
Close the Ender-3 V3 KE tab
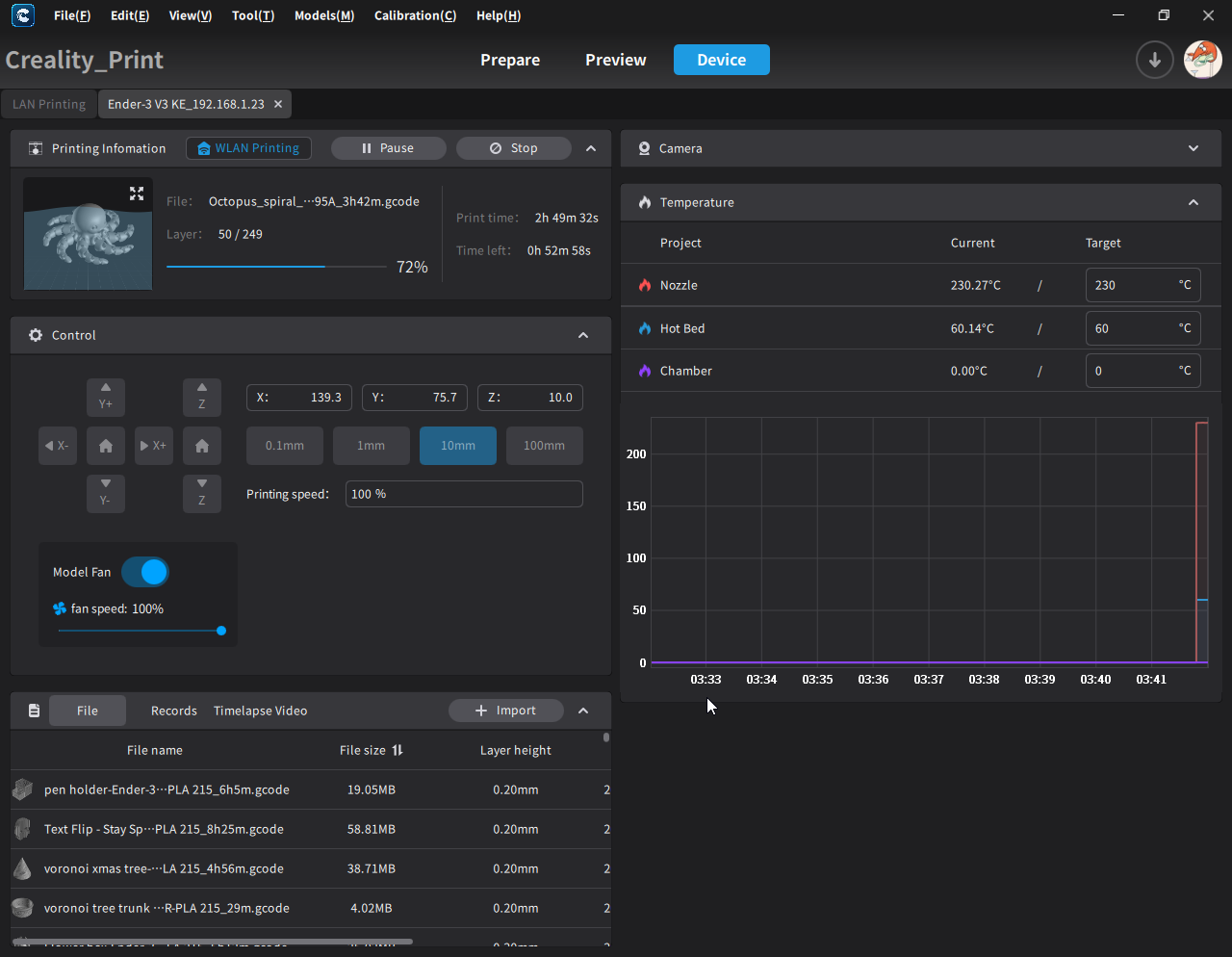pos(278,104)
